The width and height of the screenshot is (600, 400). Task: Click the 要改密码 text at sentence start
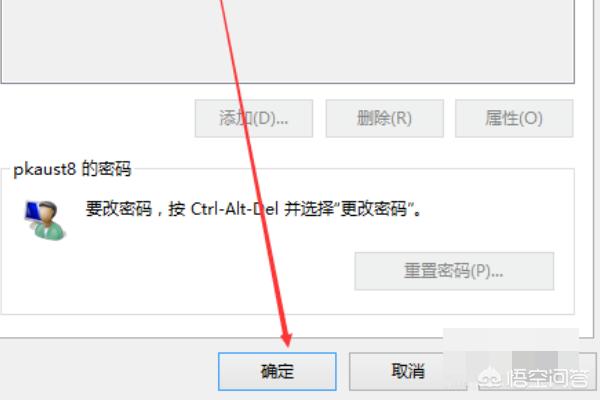(x=119, y=209)
